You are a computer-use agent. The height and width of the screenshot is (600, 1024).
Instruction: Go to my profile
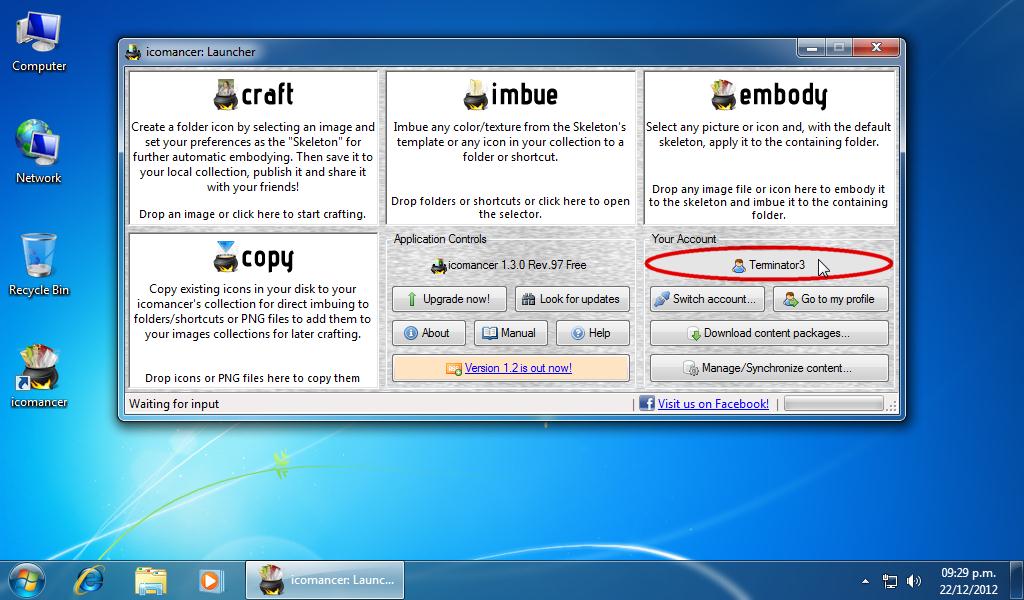coord(831,299)
